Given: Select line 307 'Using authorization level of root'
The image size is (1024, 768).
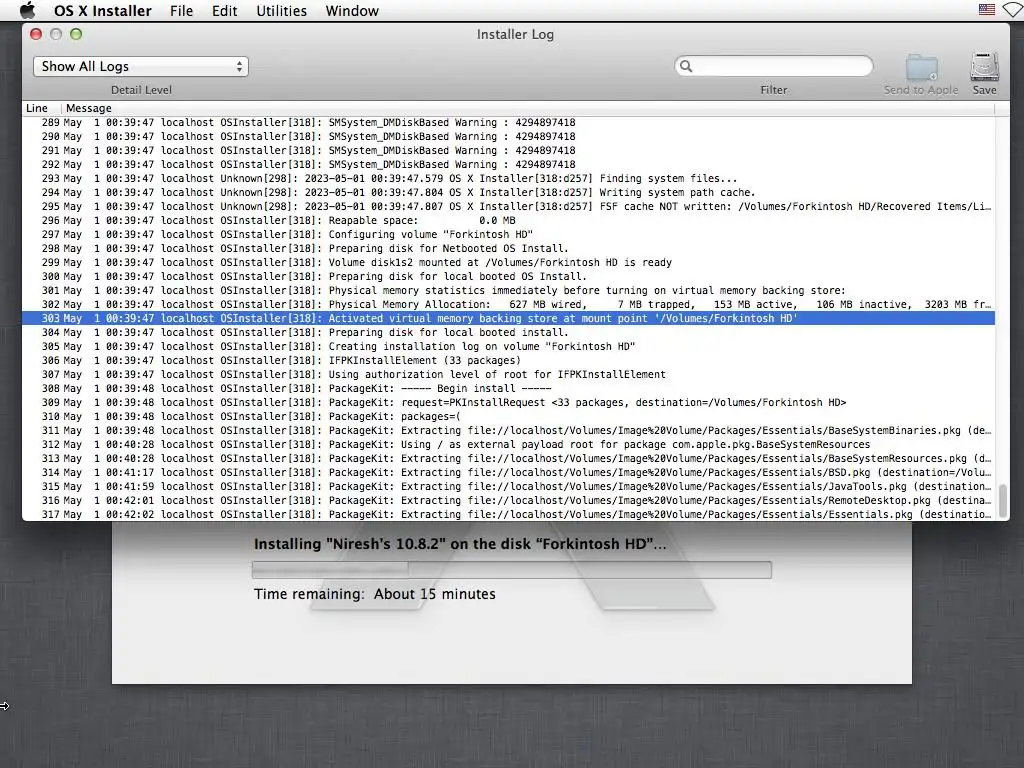Looking at the screenshot, I should tap(508, 374).
